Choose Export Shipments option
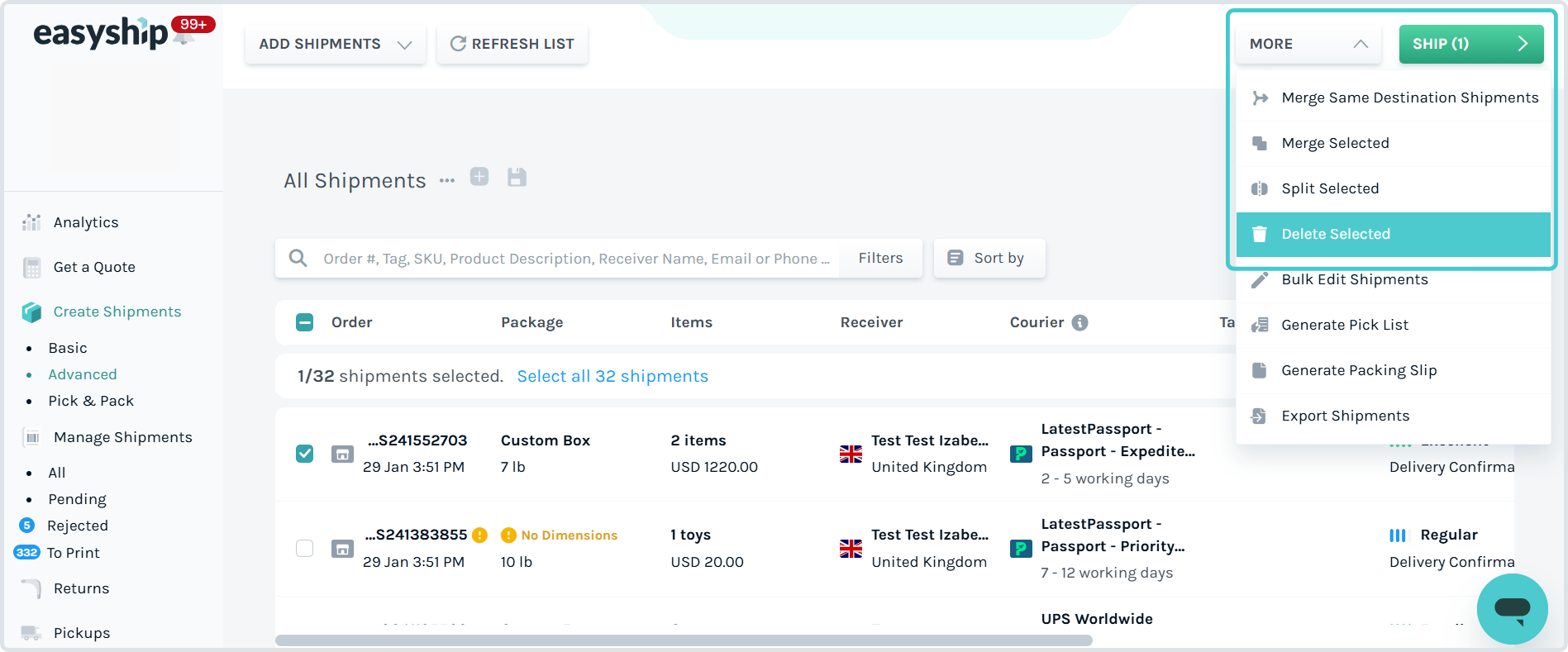Image resolution: width=1568 pixels, height=652 pixels. pyautogui.click(x=1394, y=416)
